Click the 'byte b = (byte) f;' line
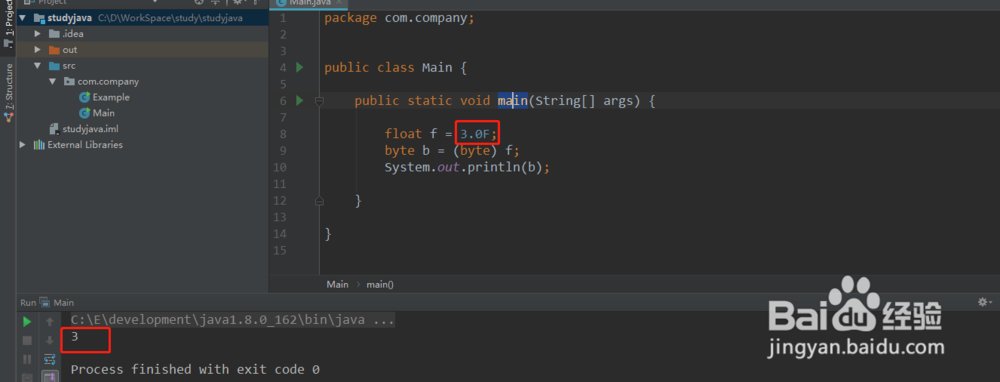Image resolution: width=1000 pixels, height=382 pixels. pyautogui.click(x=452, y=151)
